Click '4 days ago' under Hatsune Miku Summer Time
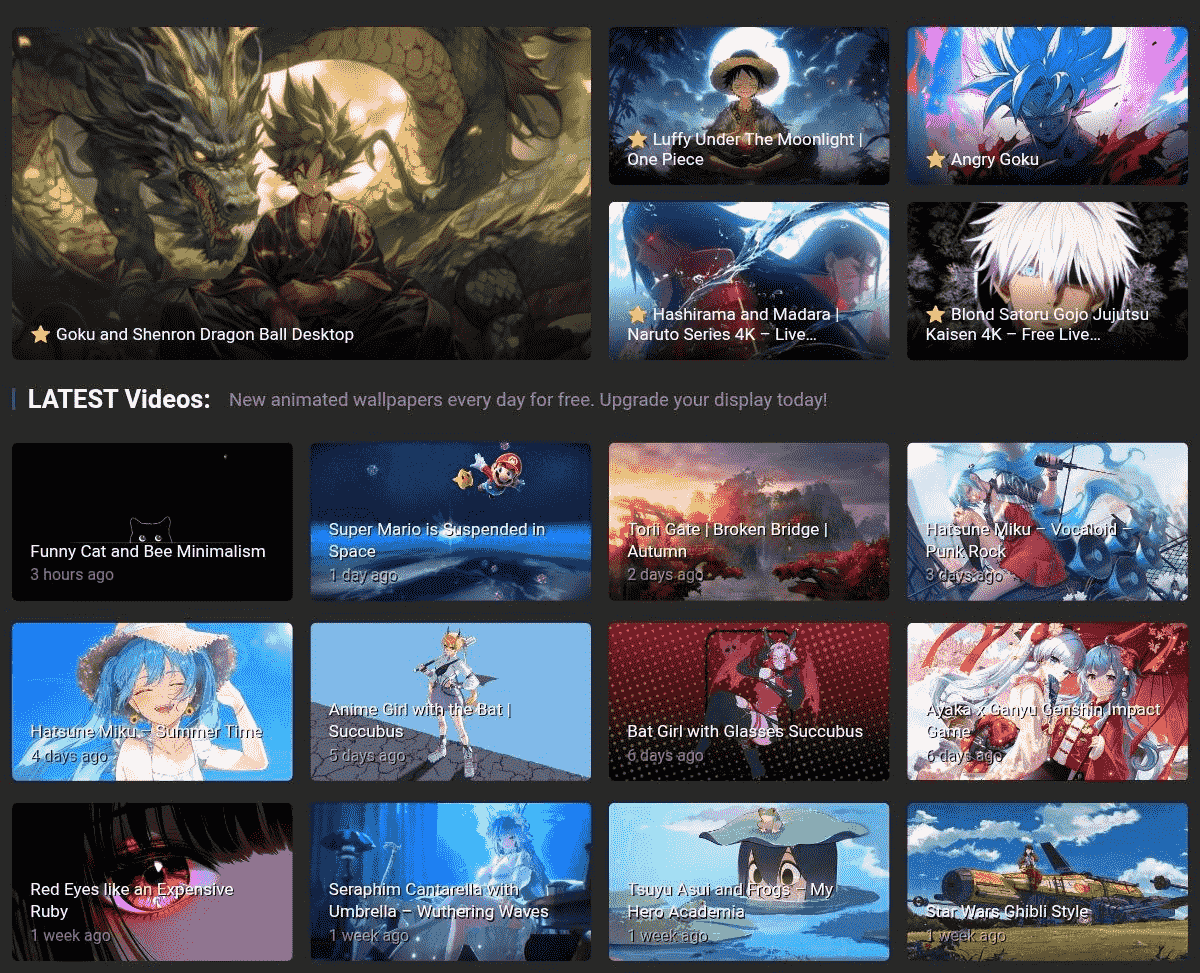 (x=69, y=755)
